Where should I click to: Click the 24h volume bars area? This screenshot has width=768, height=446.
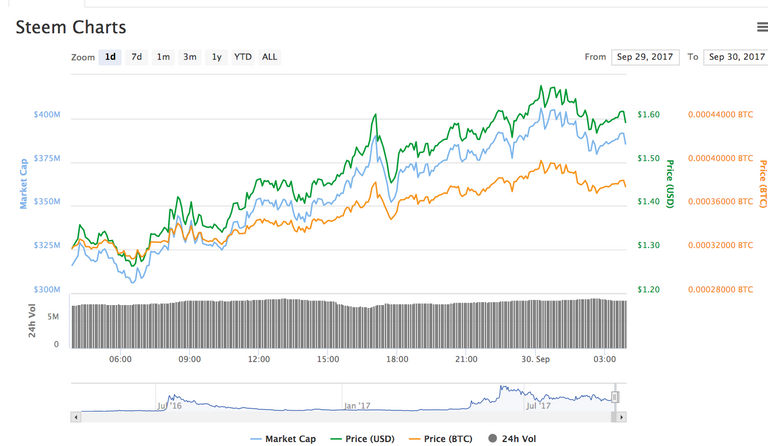[349, 324]
